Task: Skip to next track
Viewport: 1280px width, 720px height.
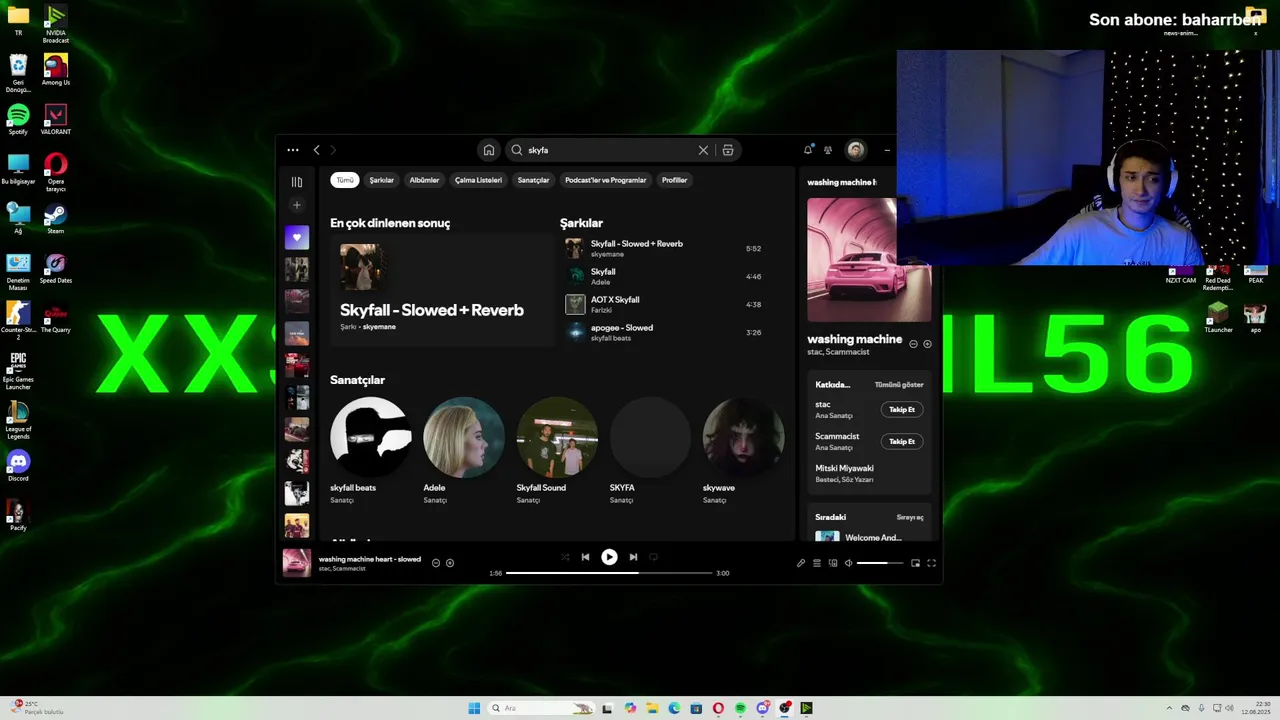Action: (633, 557)
